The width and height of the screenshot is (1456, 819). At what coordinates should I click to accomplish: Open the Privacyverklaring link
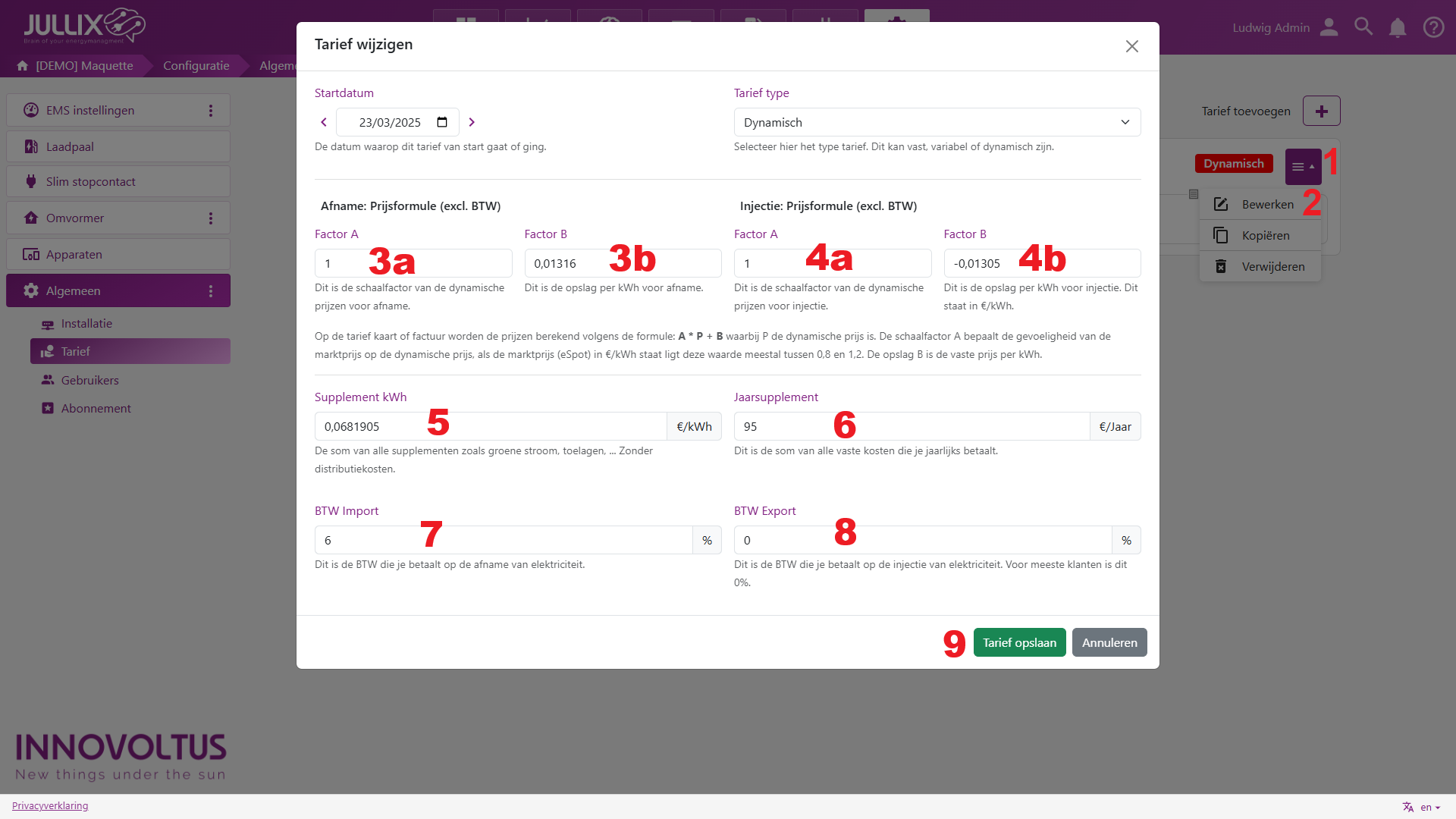[50, 806]
